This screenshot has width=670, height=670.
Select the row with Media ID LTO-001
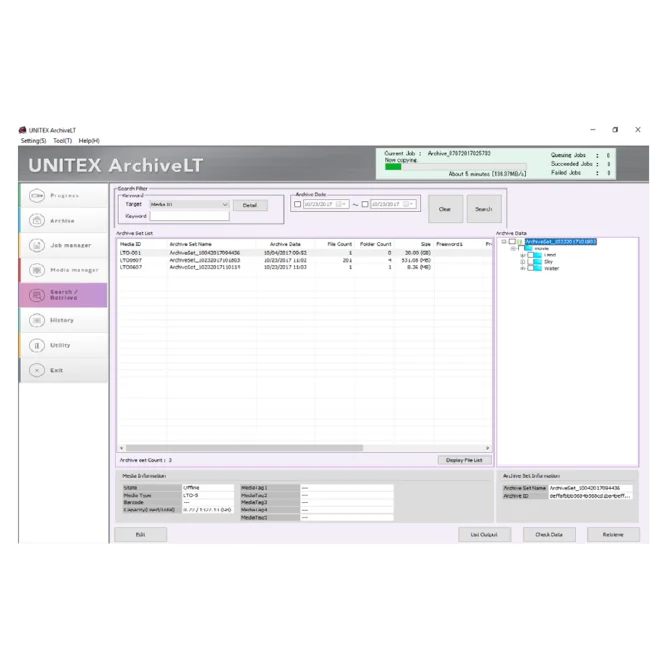tap(305, 253)
